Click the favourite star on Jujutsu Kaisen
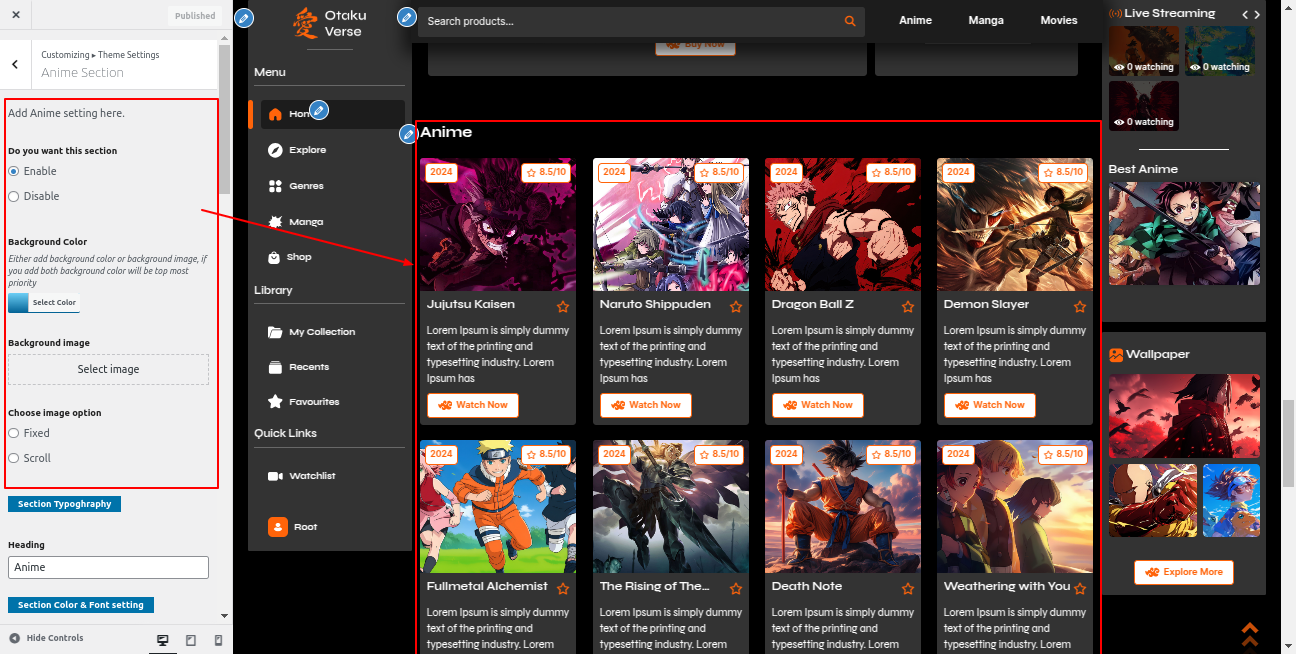1296x654 pixels. click(563, 307)
